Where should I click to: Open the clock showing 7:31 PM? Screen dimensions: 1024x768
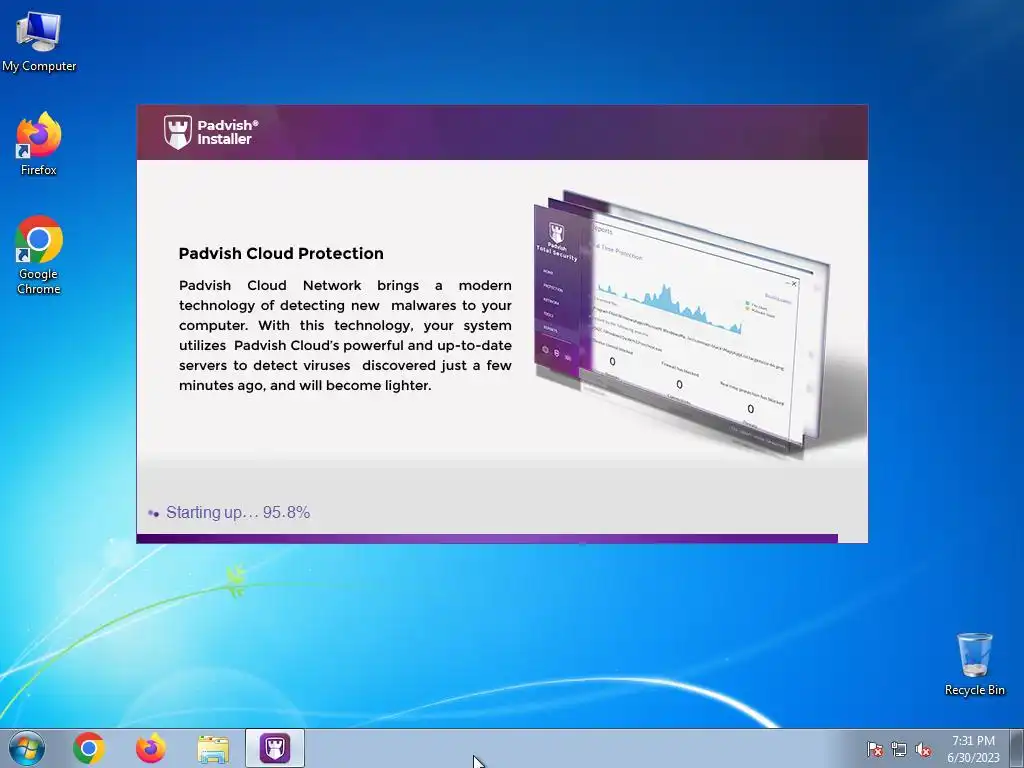[x=973, y=749]
